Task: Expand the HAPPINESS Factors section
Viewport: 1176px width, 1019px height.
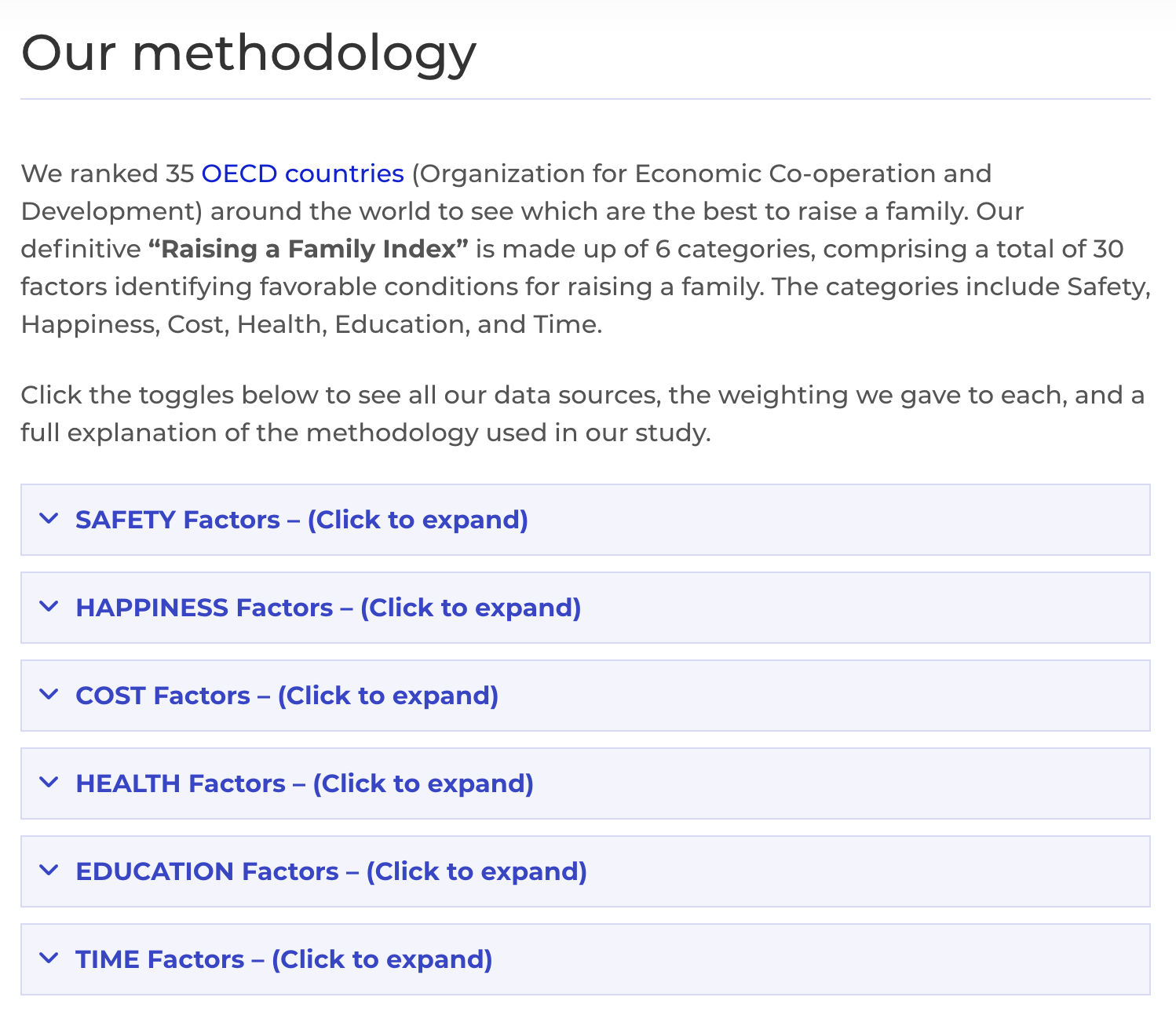Action: coord(327,608)
